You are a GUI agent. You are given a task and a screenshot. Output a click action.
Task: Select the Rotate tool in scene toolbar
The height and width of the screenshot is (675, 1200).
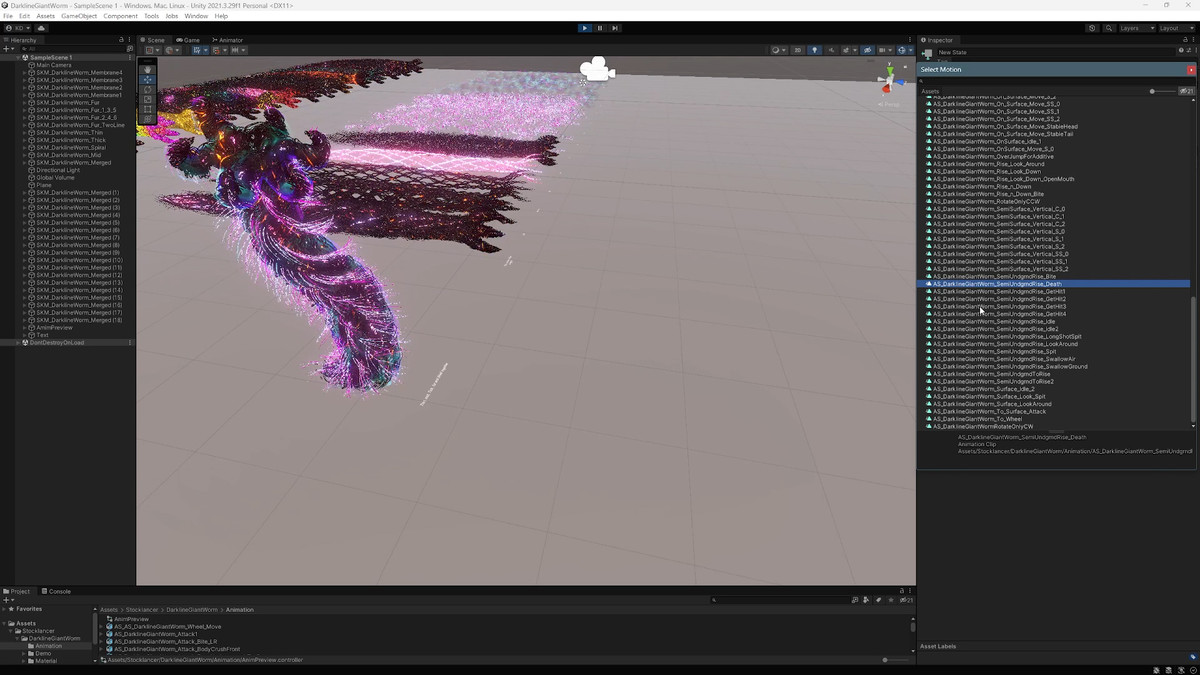[x=147, y=89]
